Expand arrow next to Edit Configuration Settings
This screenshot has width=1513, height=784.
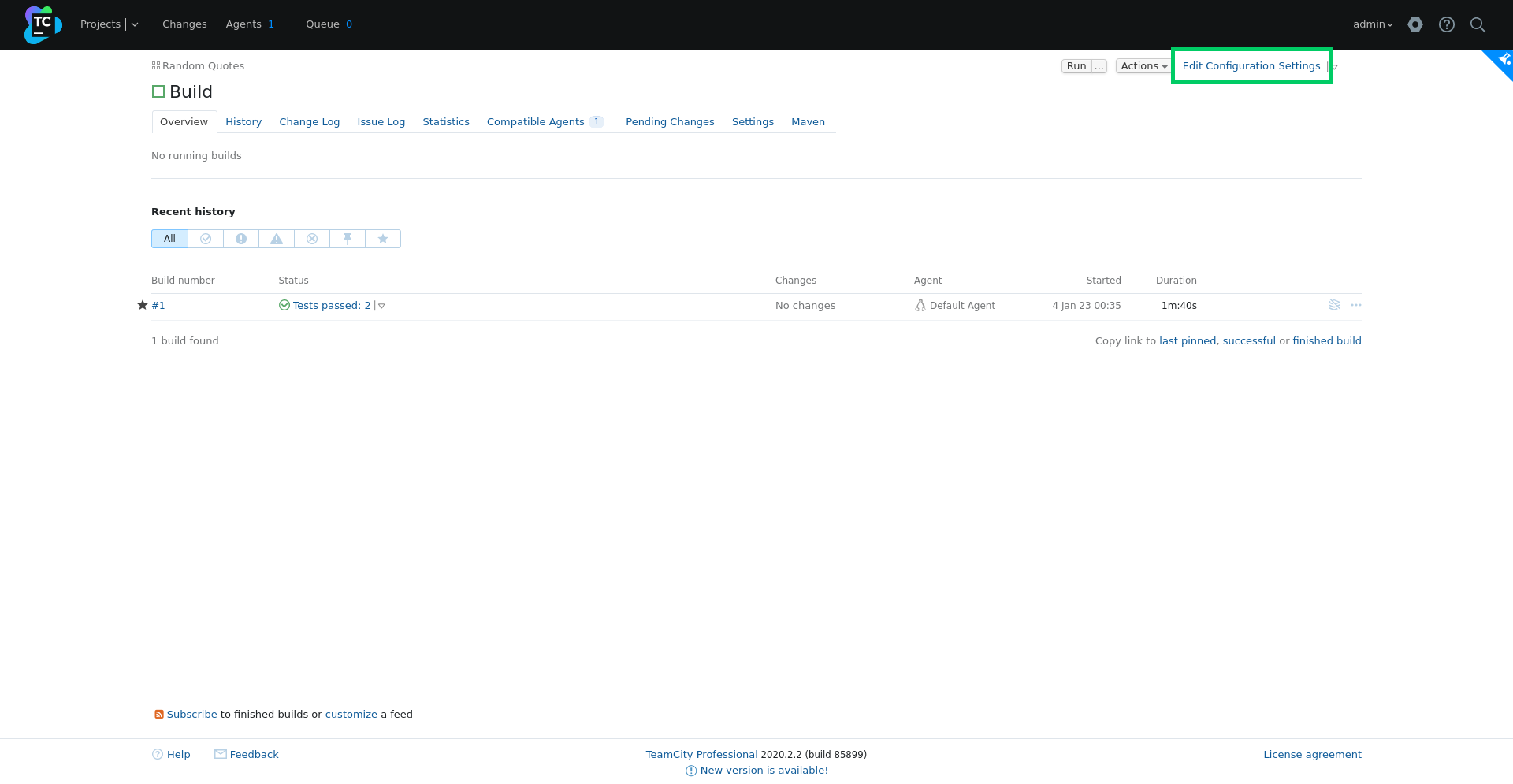coord(1334,67)
